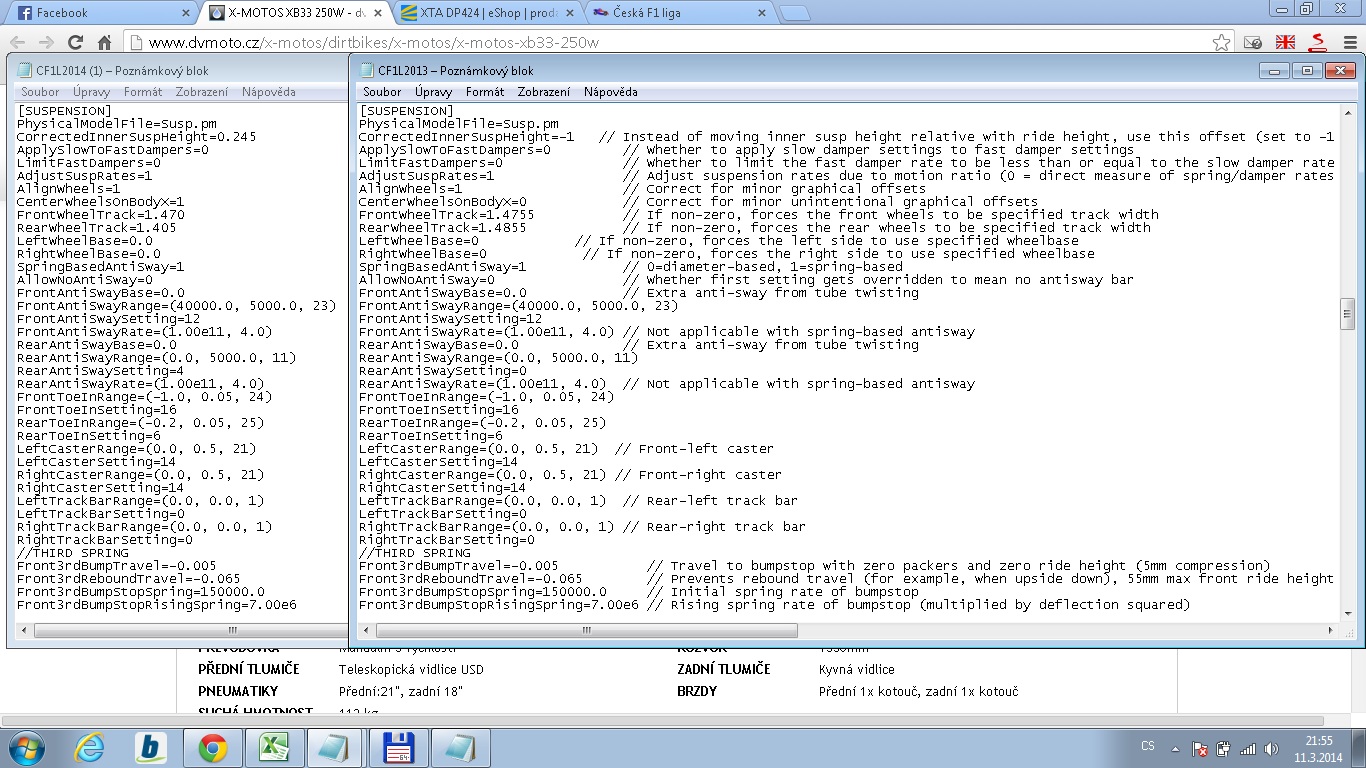Click RearAntiSwaySetting=4 line in CF1L2014
Image resolution: width=1366 pixels, height=768 pixels.
pos(101,371)
